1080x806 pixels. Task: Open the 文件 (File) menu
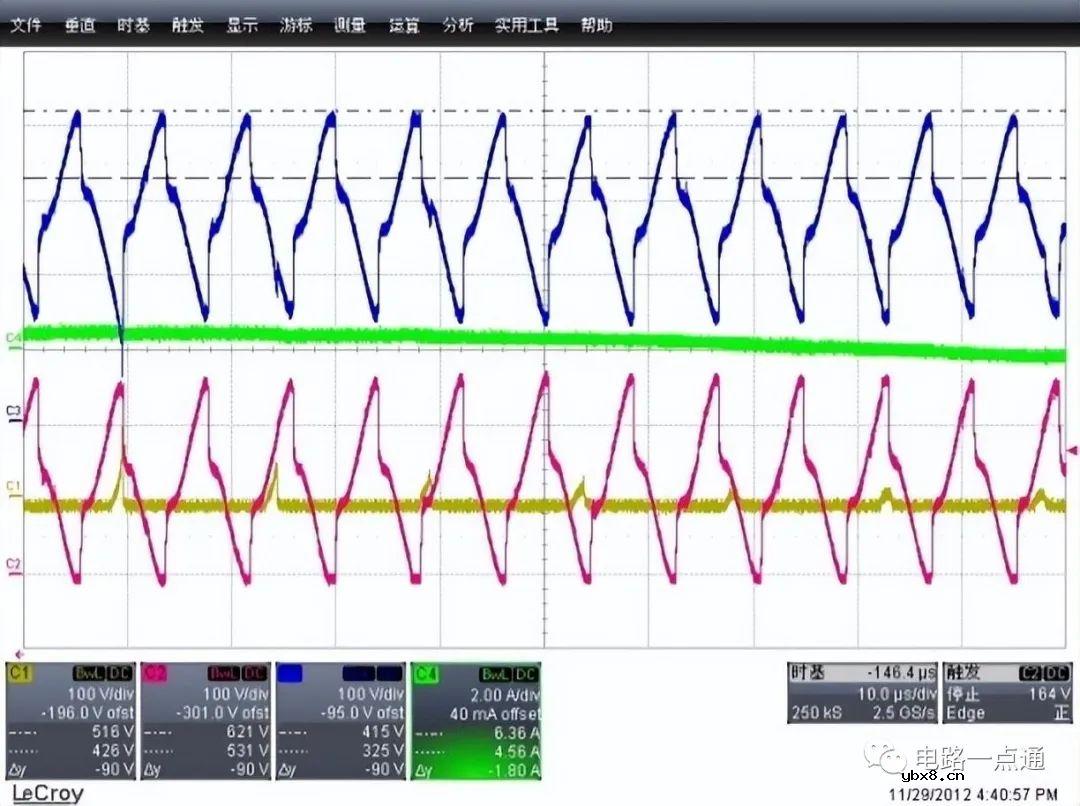[x=25, y=26]
